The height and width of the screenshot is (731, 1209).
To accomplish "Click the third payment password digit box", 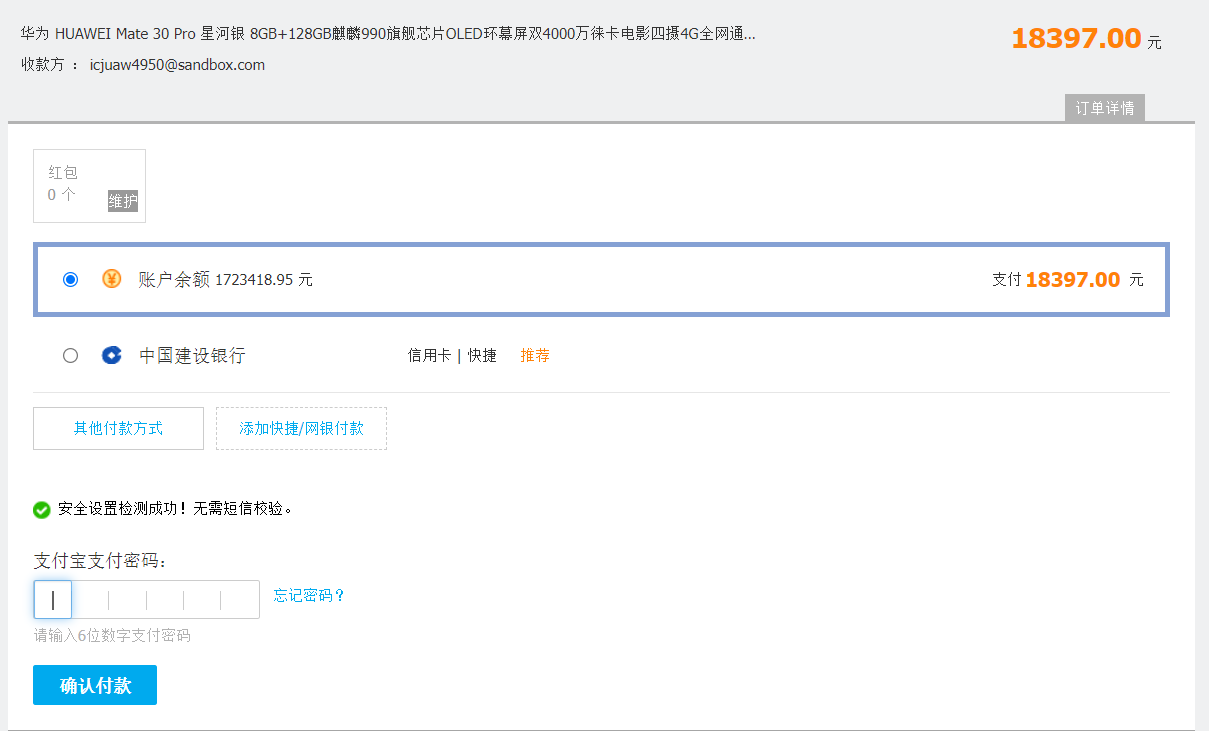I will (x=128, y=600).
